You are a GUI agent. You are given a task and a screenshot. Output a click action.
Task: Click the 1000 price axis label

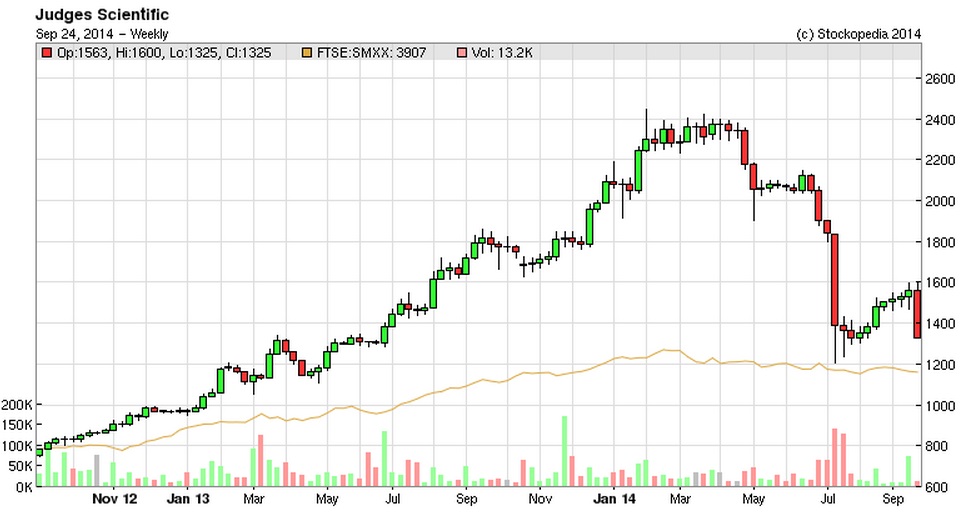940,406
